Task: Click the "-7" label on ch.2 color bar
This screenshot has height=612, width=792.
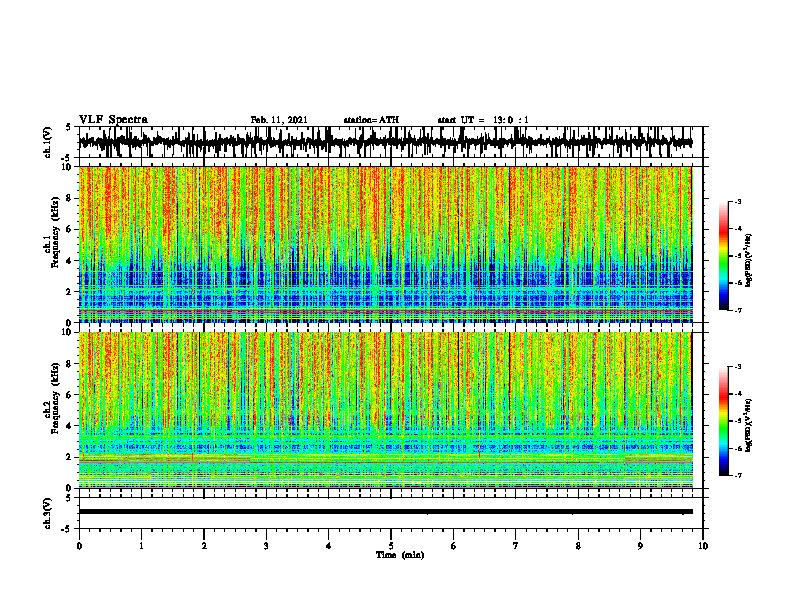Action: (x=738, y=476)
